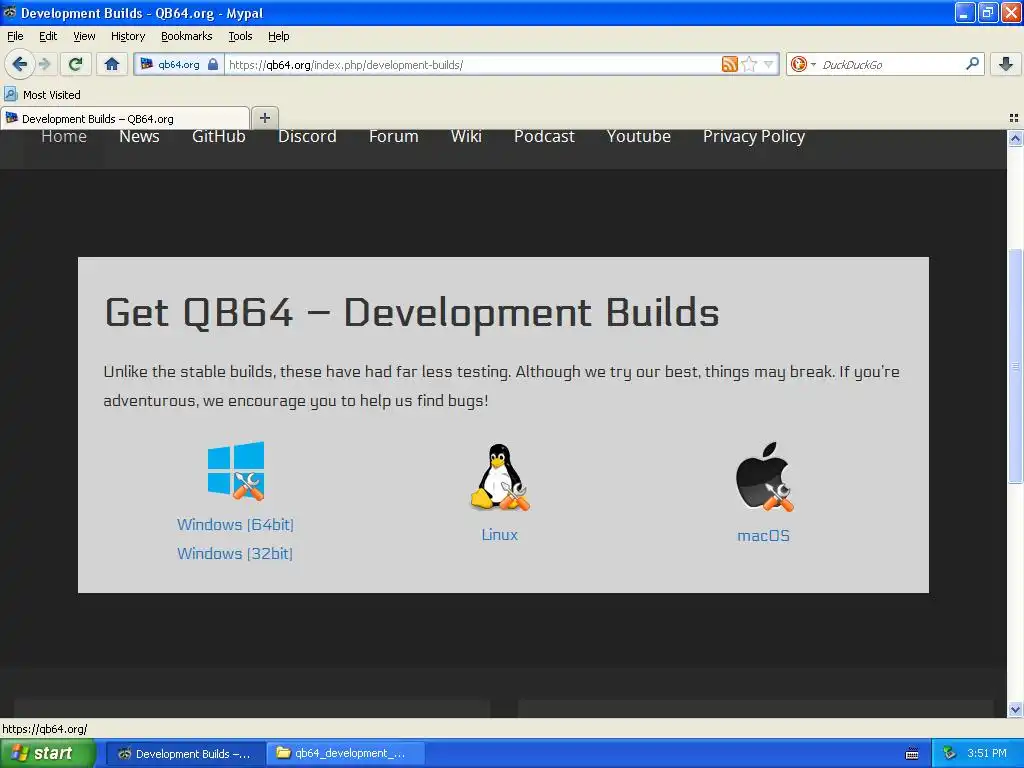The width and height of the screenshot is (1024, 768).
Task: Click the Get QB64 – Development Builds heading
Action: [411, 312]
